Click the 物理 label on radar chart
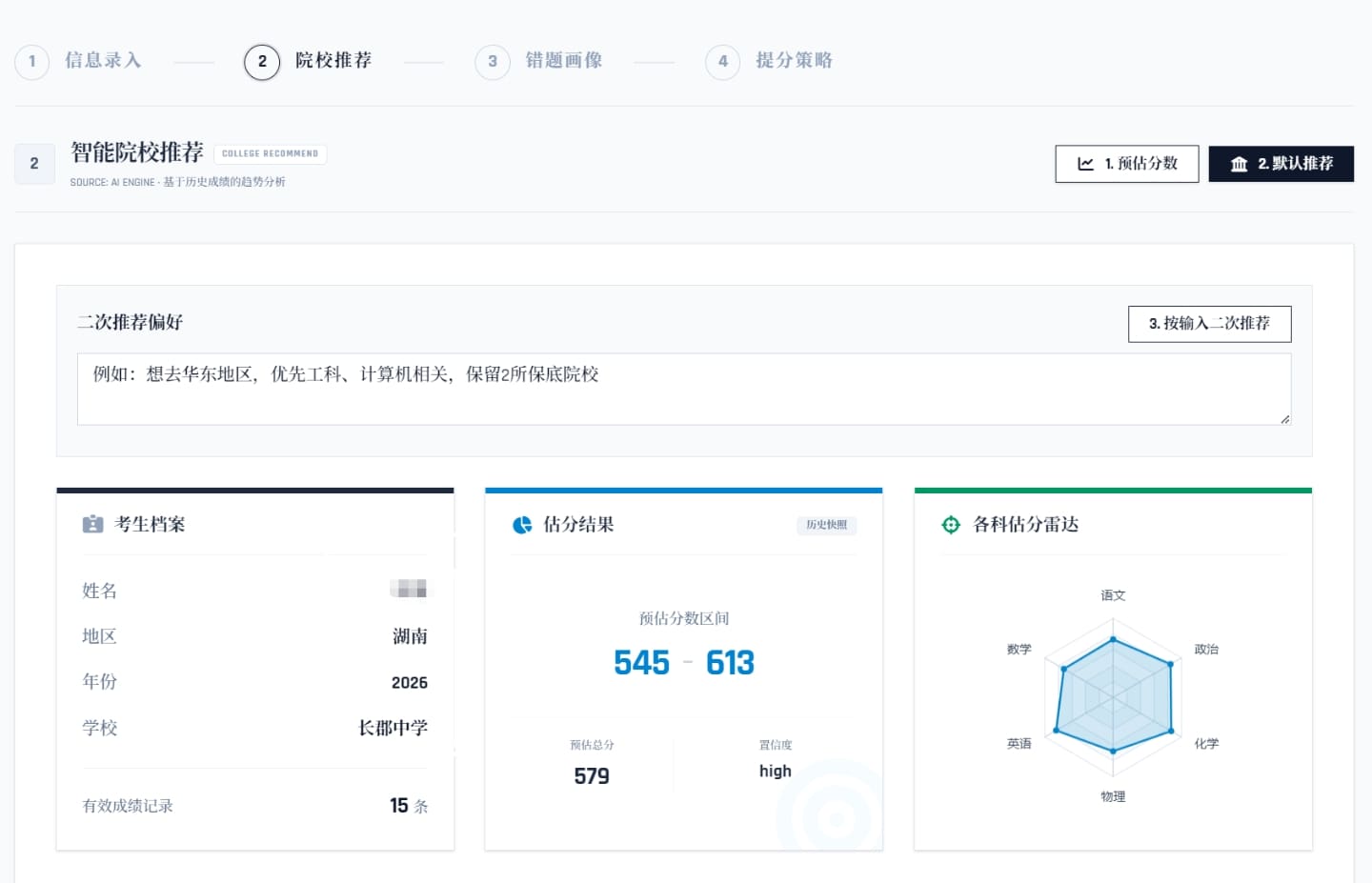The image size is (1372, 883). pos(1113,796)
